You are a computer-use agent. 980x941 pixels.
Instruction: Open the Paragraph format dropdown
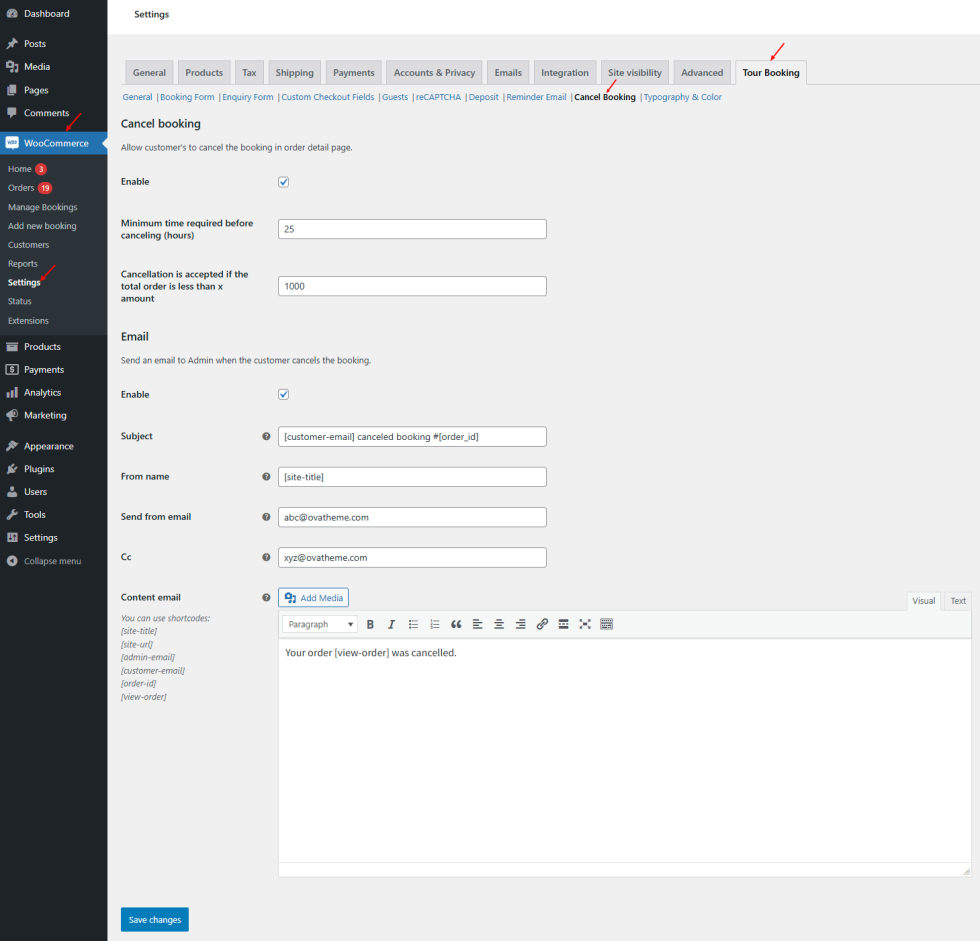coord(320,624)
